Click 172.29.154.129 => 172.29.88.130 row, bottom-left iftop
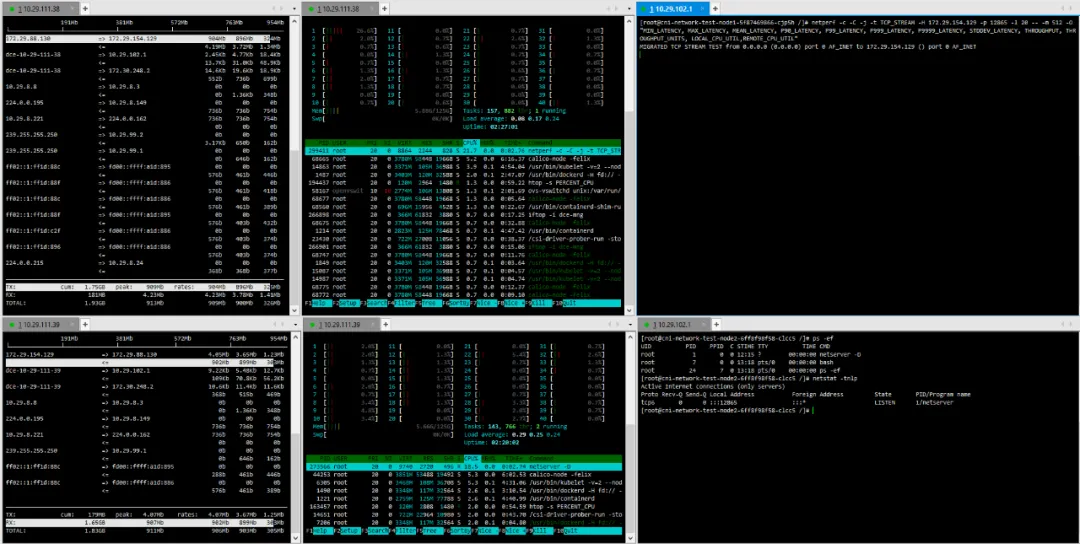 click(x=147, y=354)
